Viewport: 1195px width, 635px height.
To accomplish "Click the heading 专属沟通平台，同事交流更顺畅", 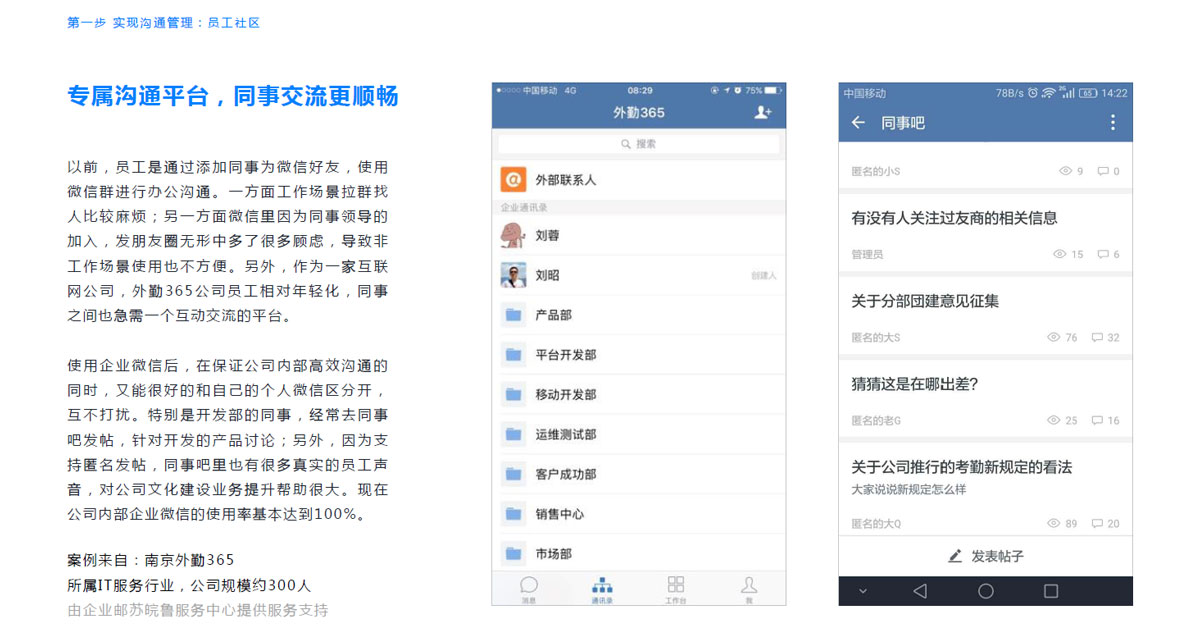I will pos(232,96).
